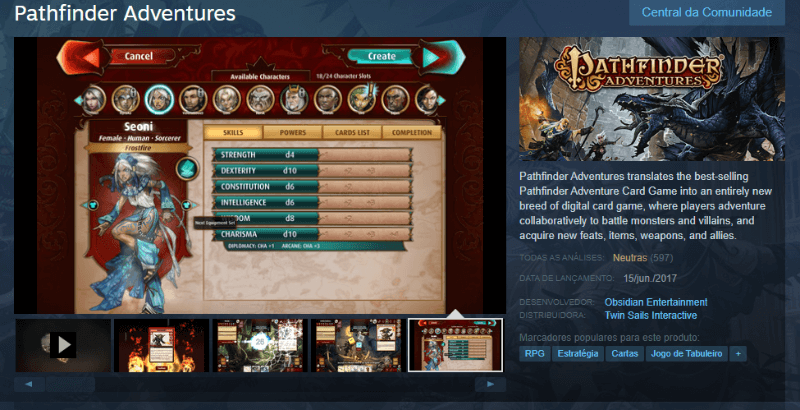Click the Estratégia tag
This screenshot has height=410, width=800.
point(578,353)
